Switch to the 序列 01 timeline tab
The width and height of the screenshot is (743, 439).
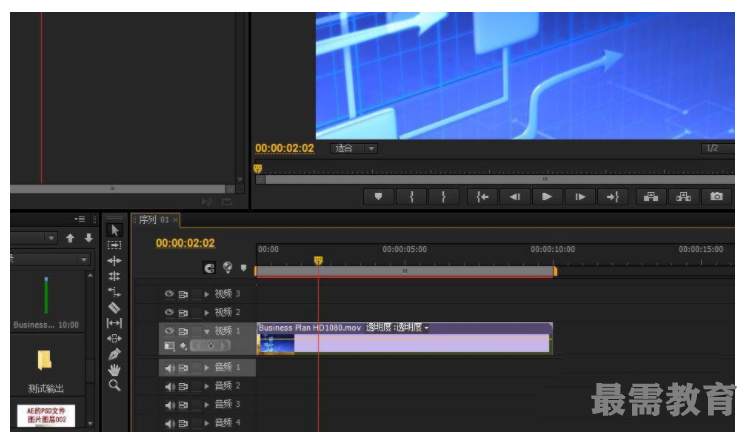click(153, 220)
